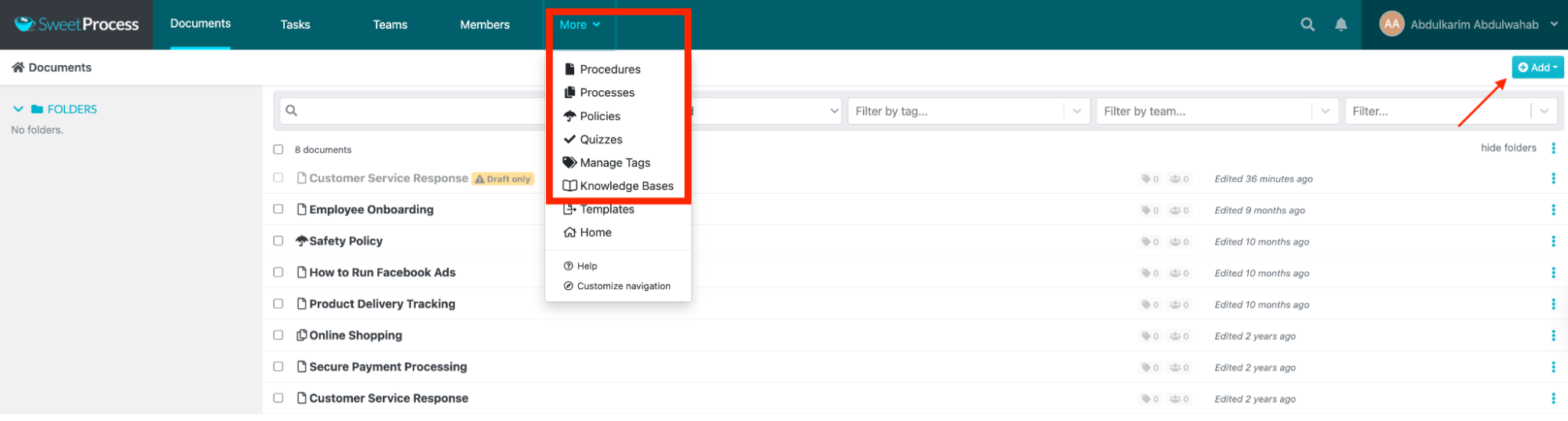Select Knowledge Bases from the More menu
This screenshot has width=1568, height=421.
626,186
